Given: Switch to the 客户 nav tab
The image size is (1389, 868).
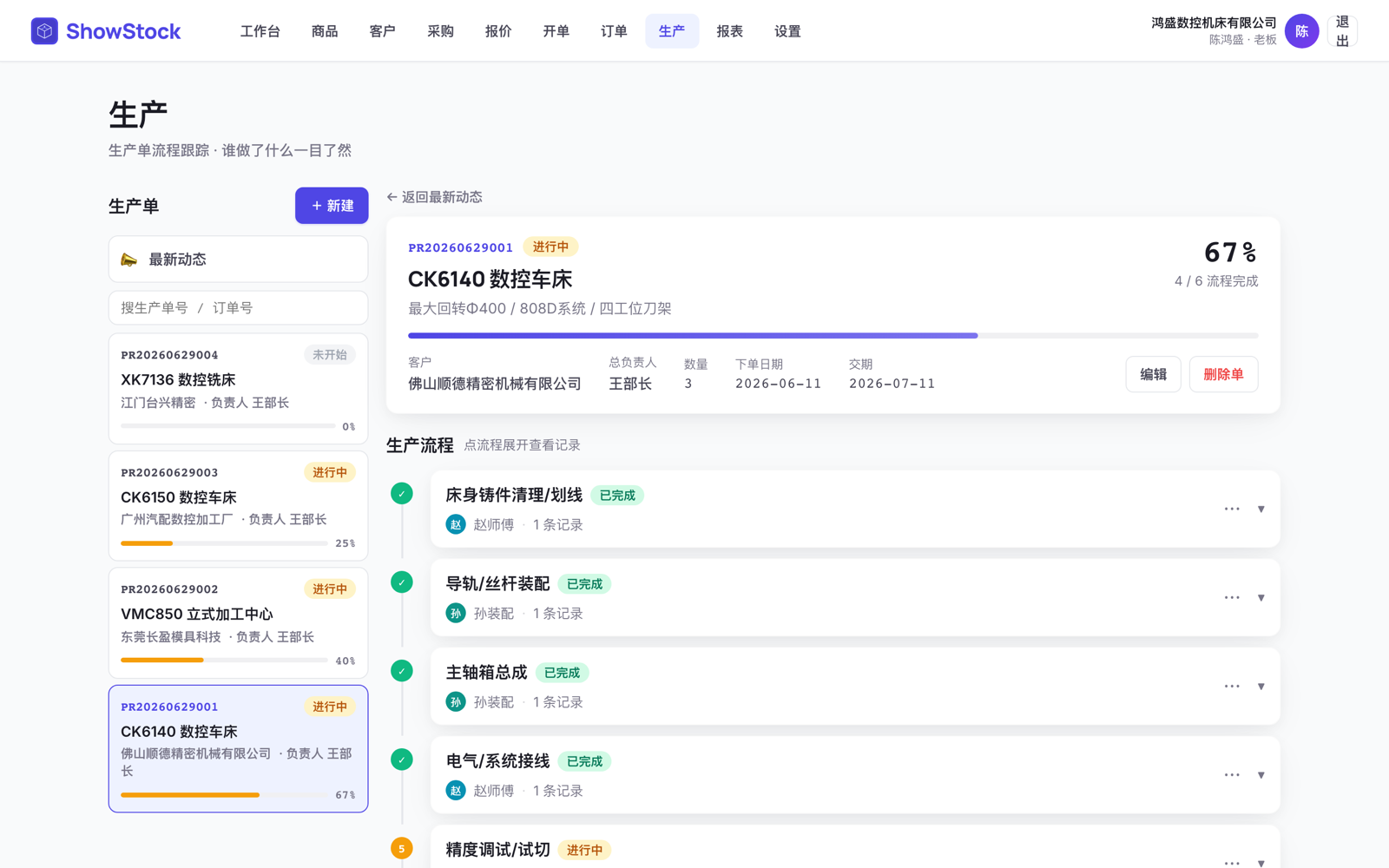Looking at the screenshot, I should (383, 31).
